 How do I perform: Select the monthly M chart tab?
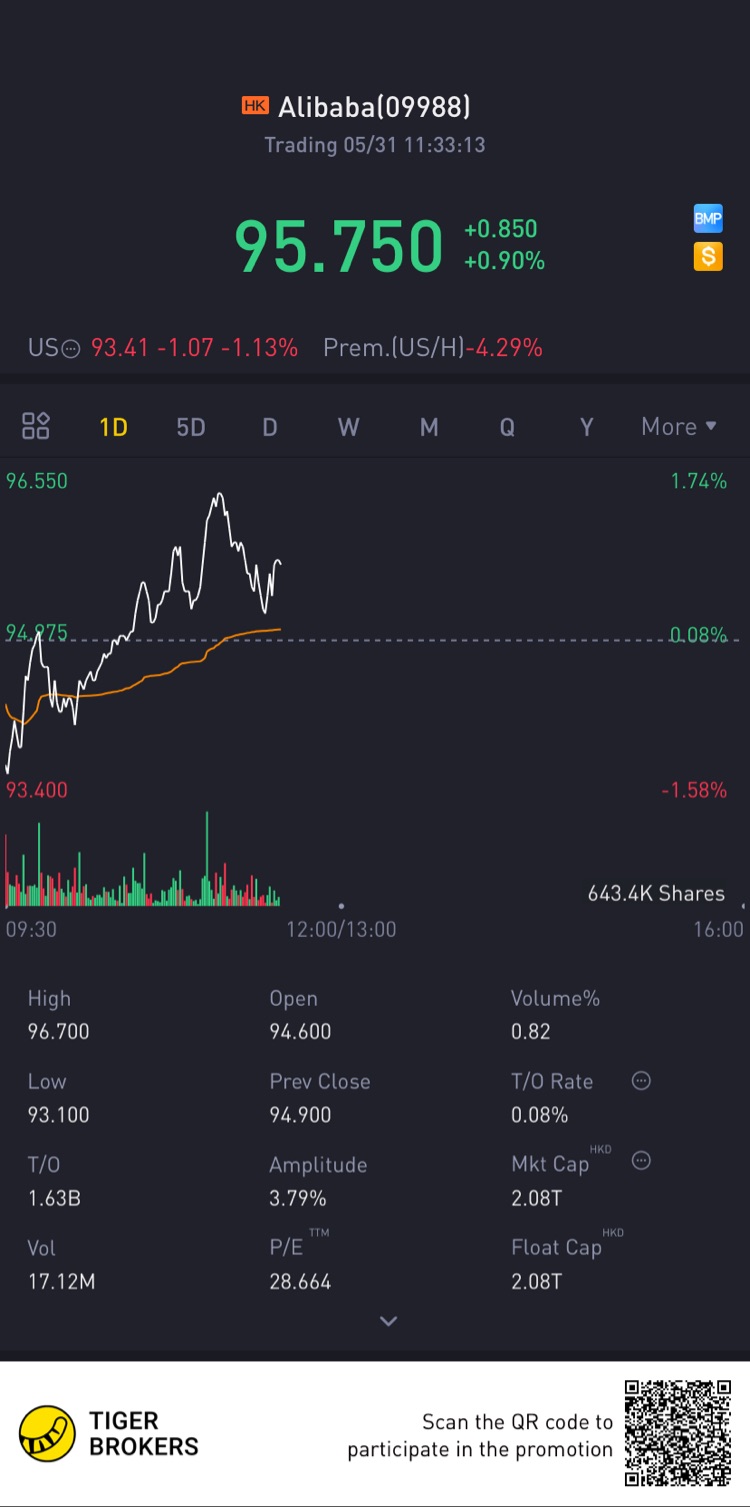click(x=429, y=427)
